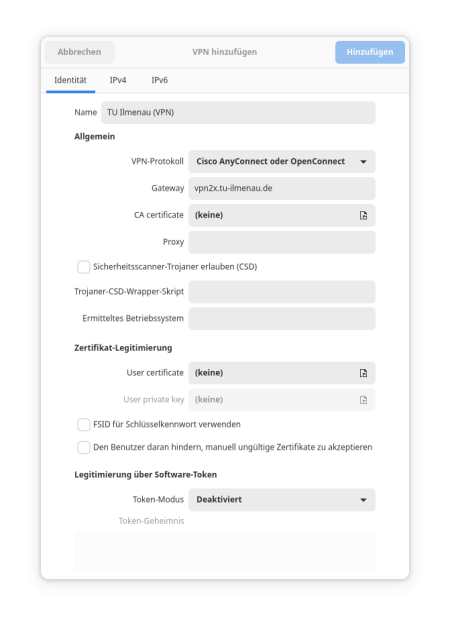The width and height of the screenshot is (450, 624).
Task: Click the Abbrechen button
Action: (80, 52)
